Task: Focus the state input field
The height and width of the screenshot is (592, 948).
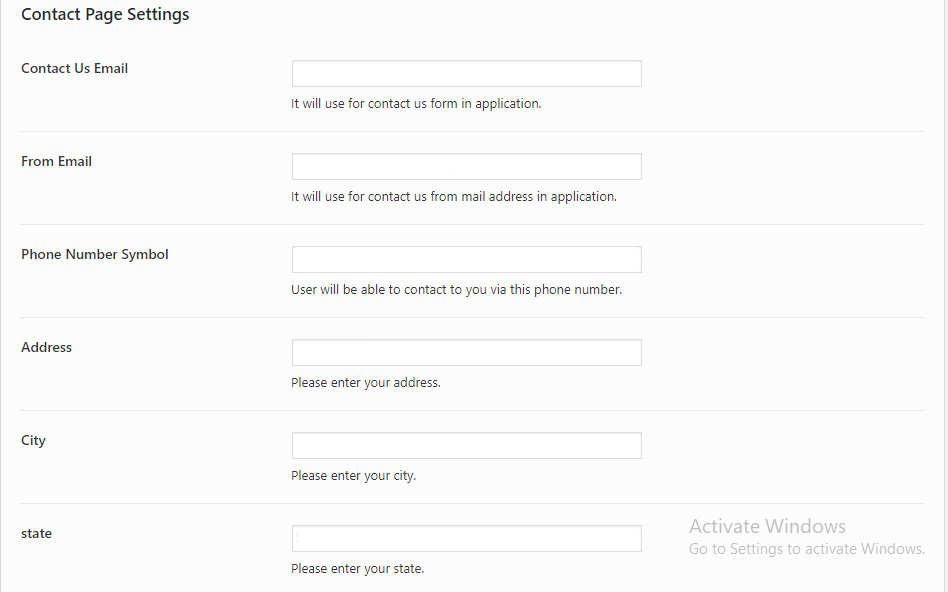Action: coord(466,539)
